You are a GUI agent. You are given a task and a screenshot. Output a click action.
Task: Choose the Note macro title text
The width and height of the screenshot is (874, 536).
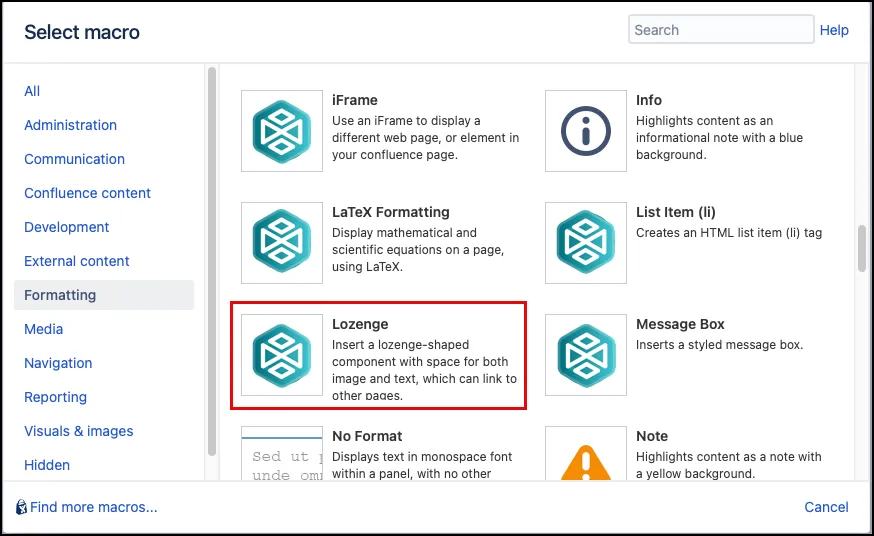[x=652, y=436]
